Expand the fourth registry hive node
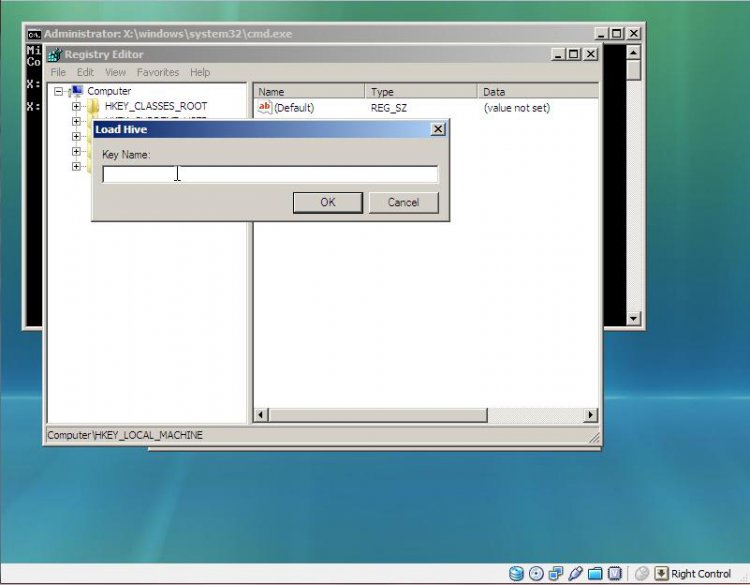This screenshot has height=585, width=750. tap(76, 151)
